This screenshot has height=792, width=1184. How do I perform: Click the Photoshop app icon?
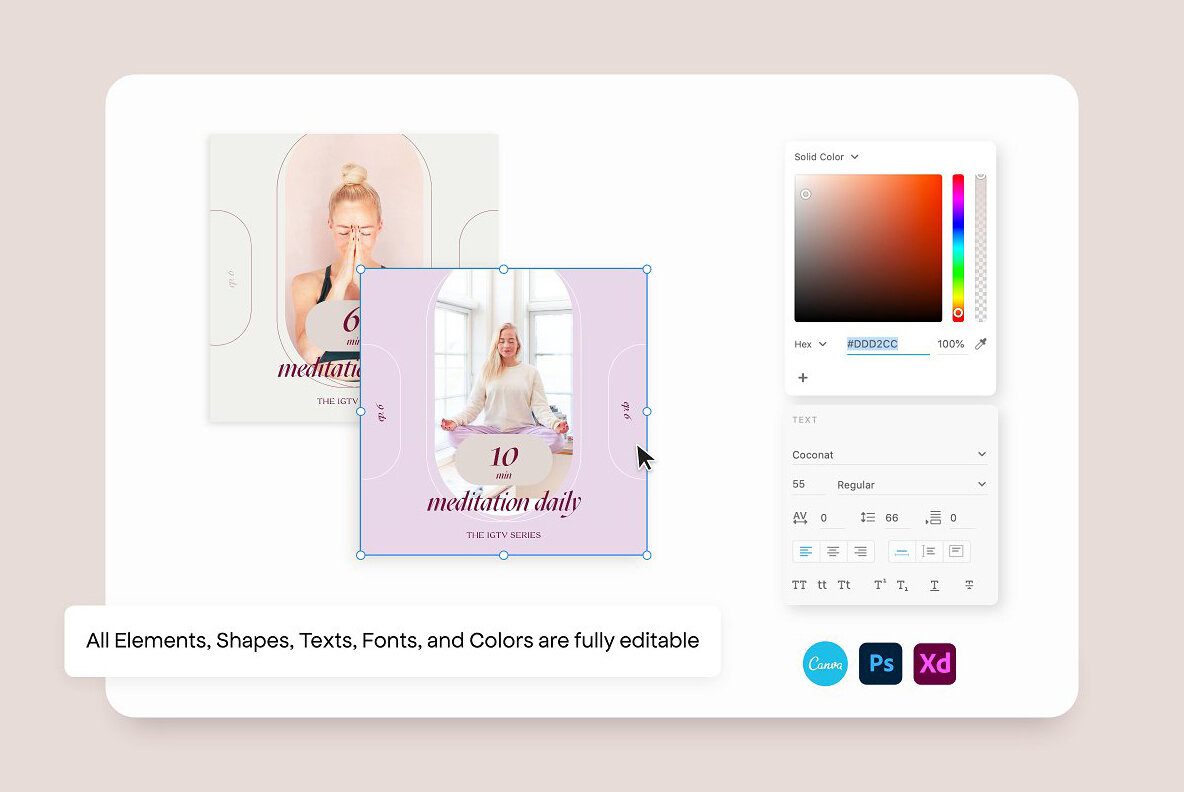pos(881,663)
